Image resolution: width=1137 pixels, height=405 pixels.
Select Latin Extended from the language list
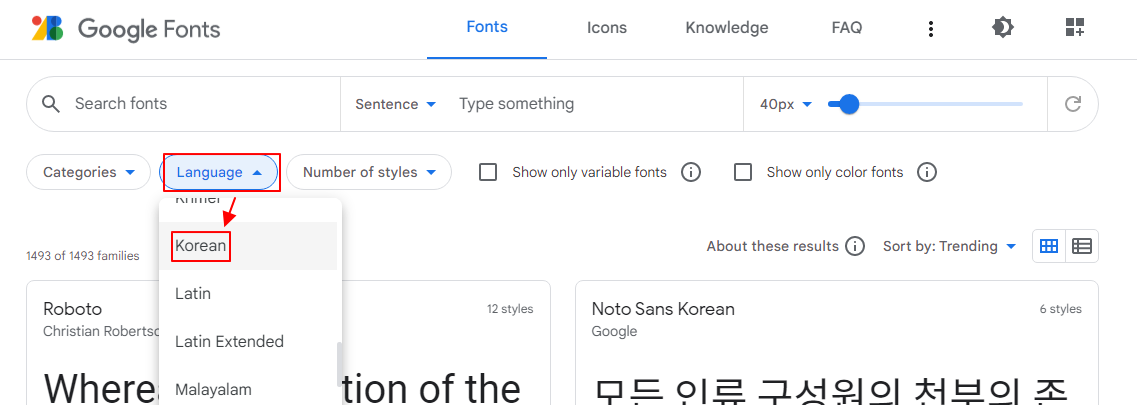[248, 341]
